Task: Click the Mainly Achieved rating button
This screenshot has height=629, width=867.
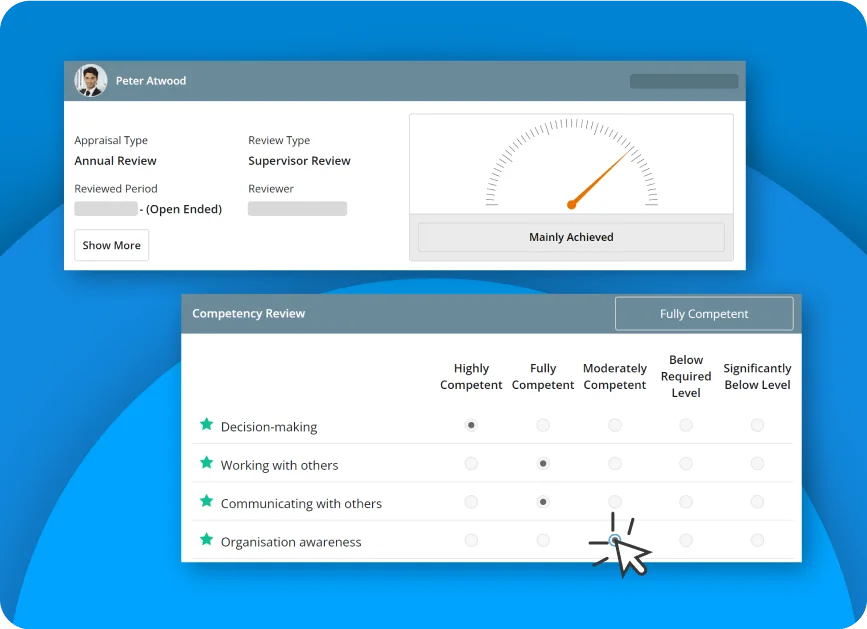Action: point(571,237)
